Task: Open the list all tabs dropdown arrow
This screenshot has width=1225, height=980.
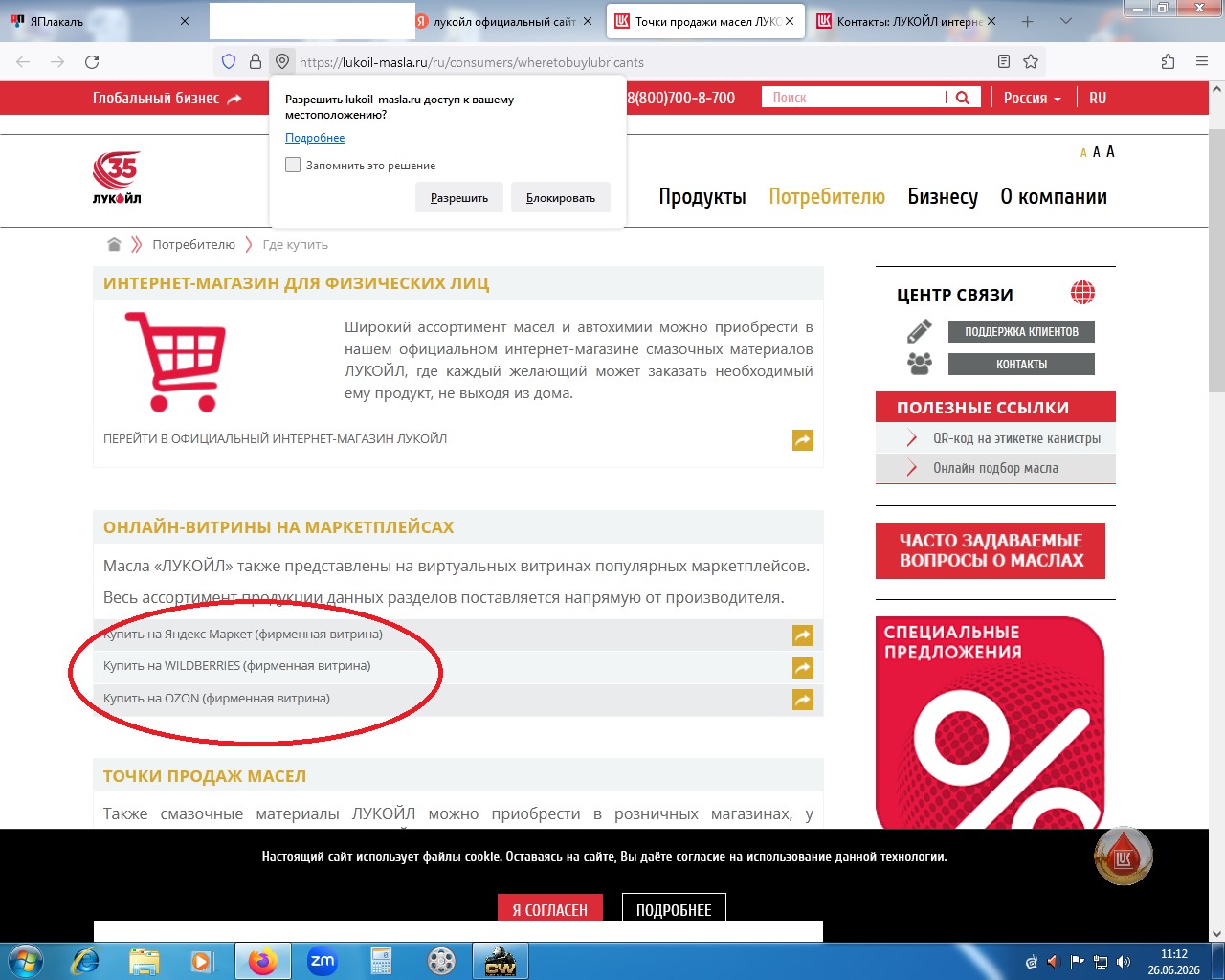Action: point(1066,21)
